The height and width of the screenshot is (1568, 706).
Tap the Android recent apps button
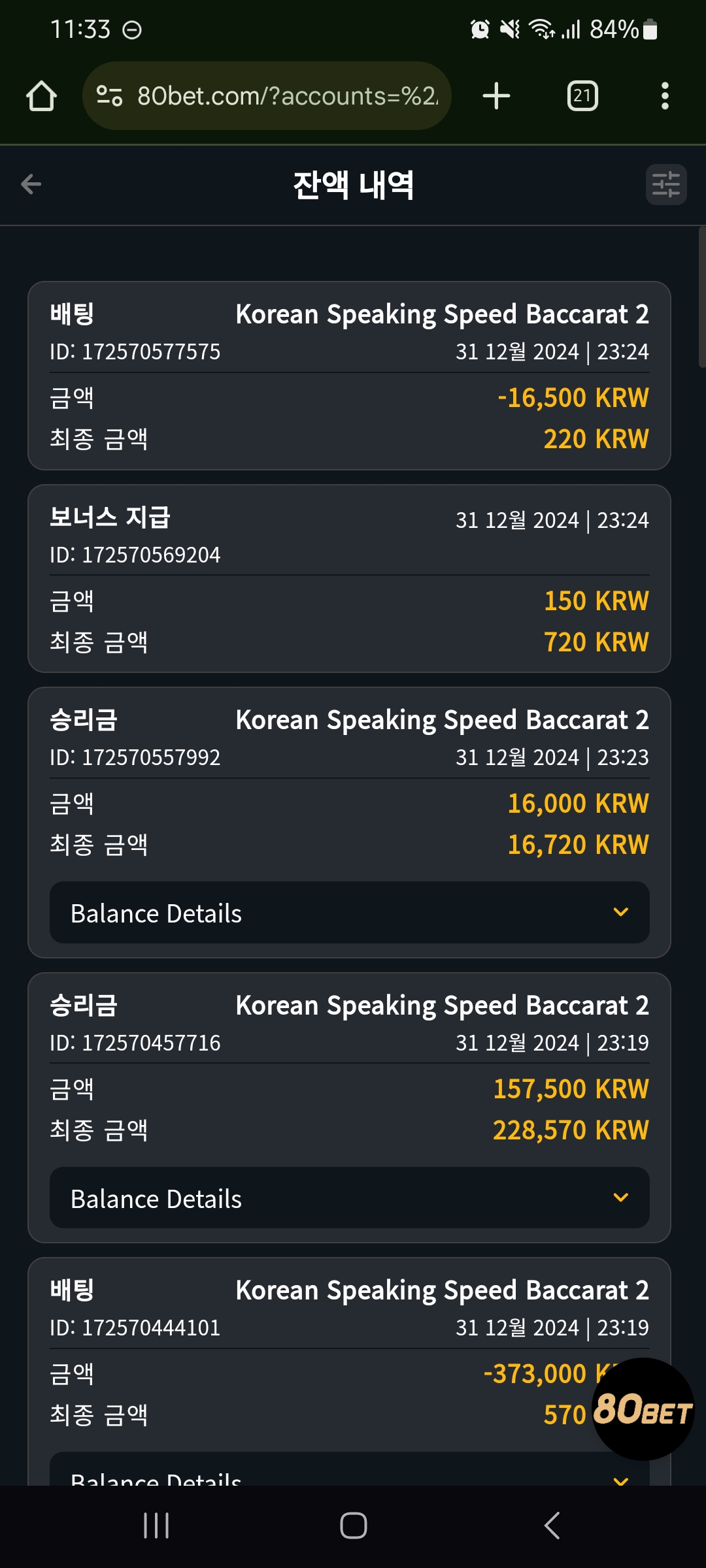click(x=156, y=1526)
